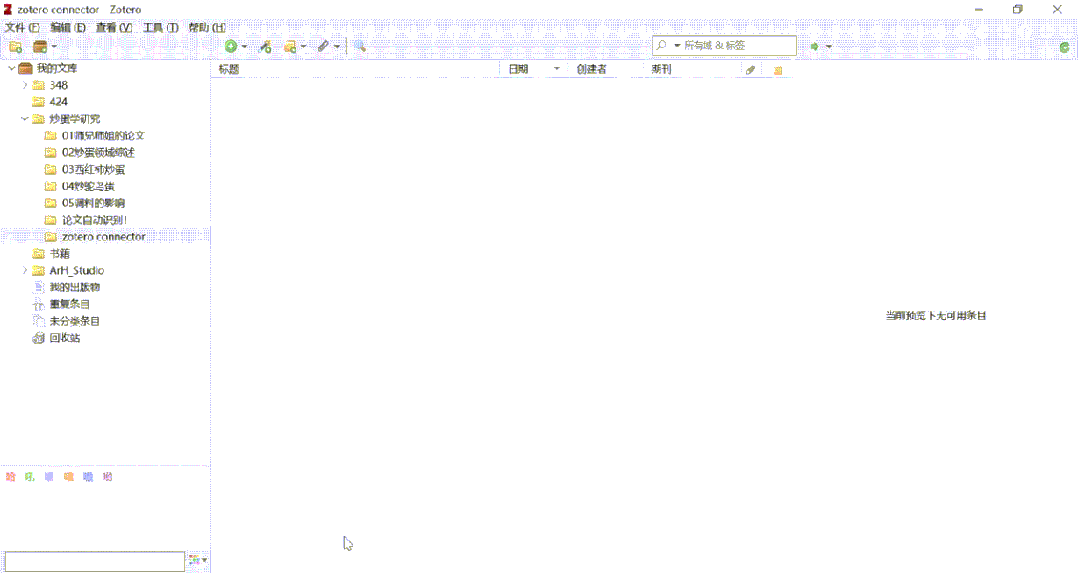Click the Advanced Search magnifier icon
This screenshot has height=573, width=1078.
[360, 46]
